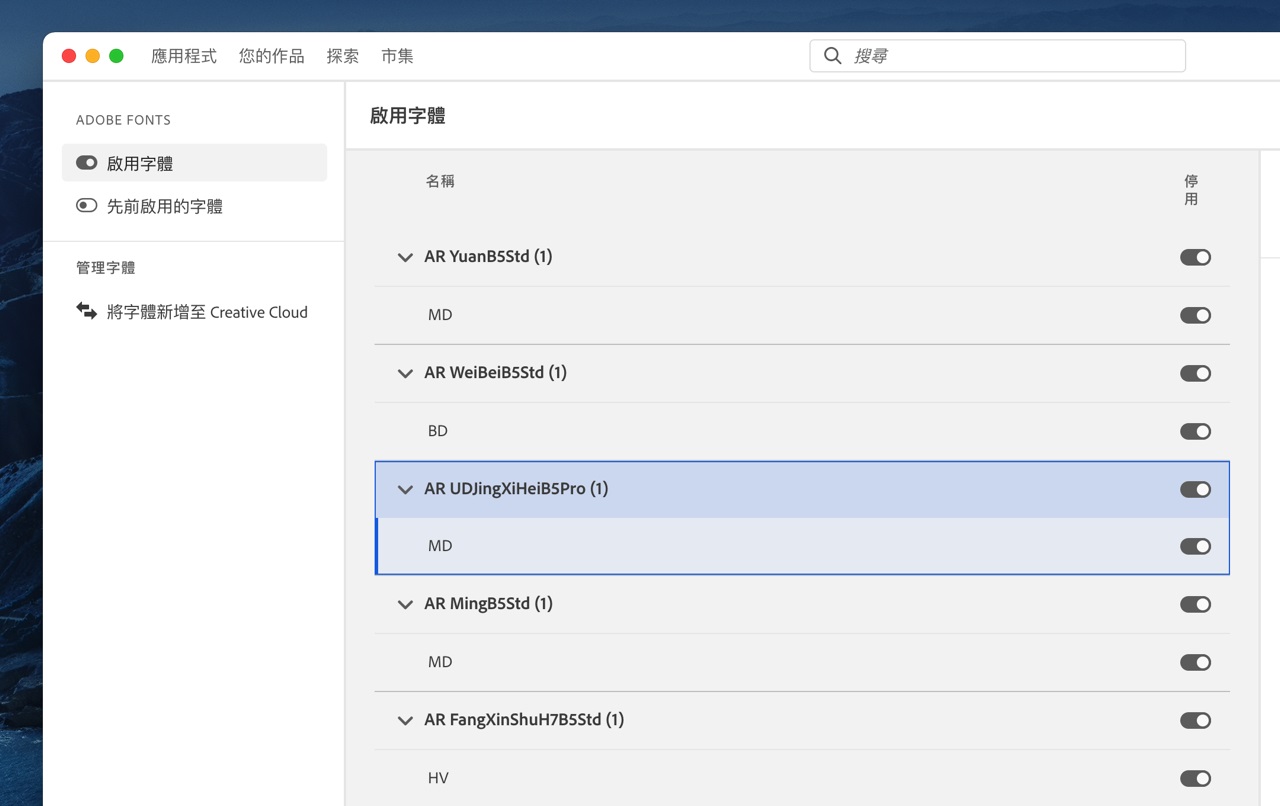
Task: Click the toggle icon beside 先前啟用的字體
Action: coord(87,206)
